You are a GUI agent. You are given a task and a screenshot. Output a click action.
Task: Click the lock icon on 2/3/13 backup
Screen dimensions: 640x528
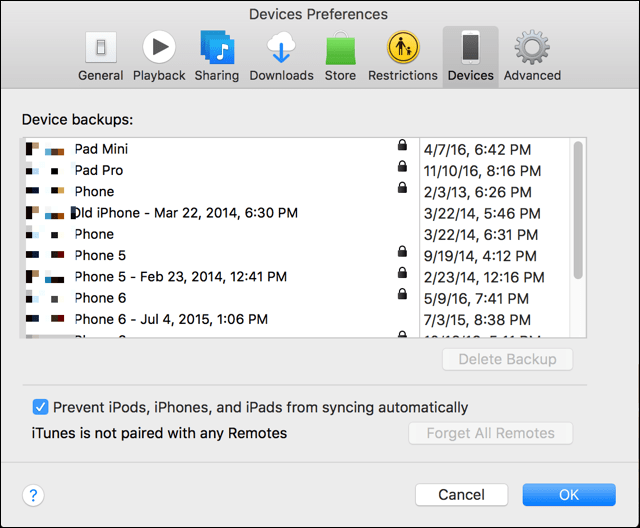tap(402, 187)
